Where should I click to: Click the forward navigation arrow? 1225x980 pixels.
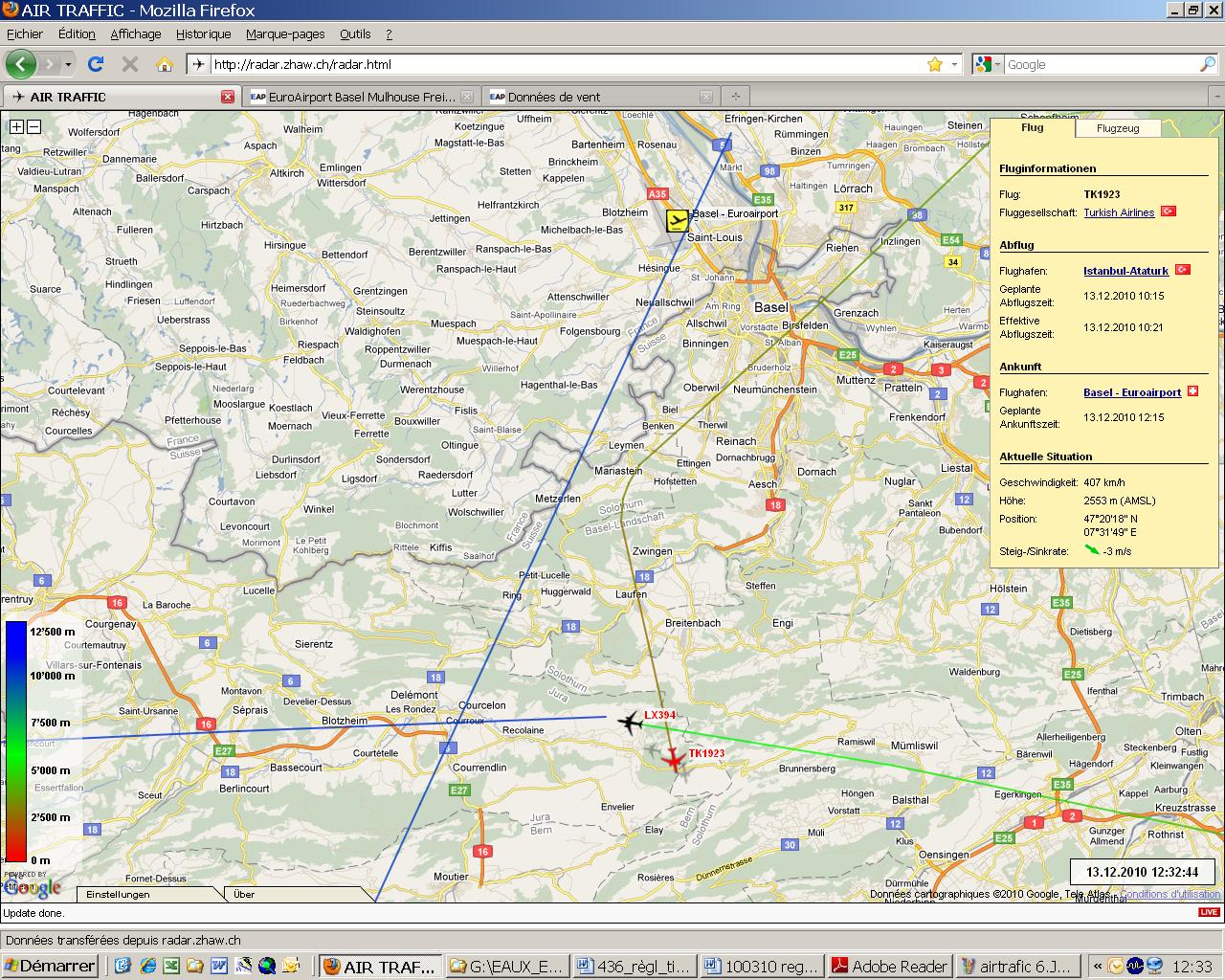[49, 64]
